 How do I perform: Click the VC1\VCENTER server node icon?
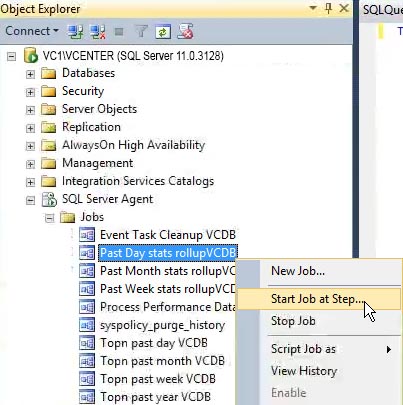(x=31, y=55)
